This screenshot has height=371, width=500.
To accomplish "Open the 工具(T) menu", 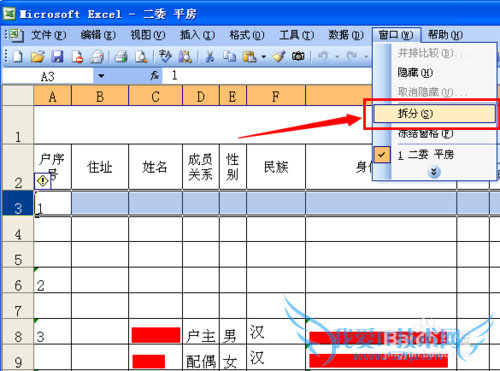I will click(296, 35).
